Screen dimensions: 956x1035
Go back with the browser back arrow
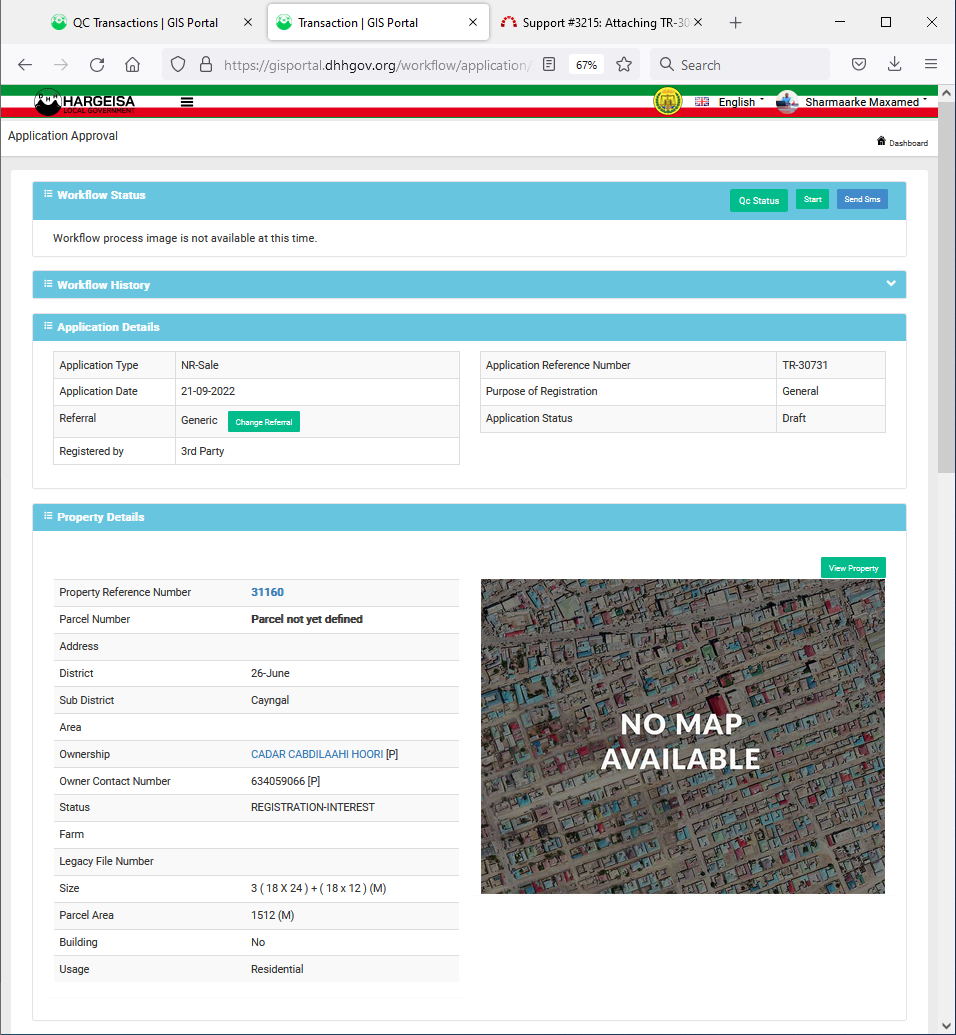[25, 65]
